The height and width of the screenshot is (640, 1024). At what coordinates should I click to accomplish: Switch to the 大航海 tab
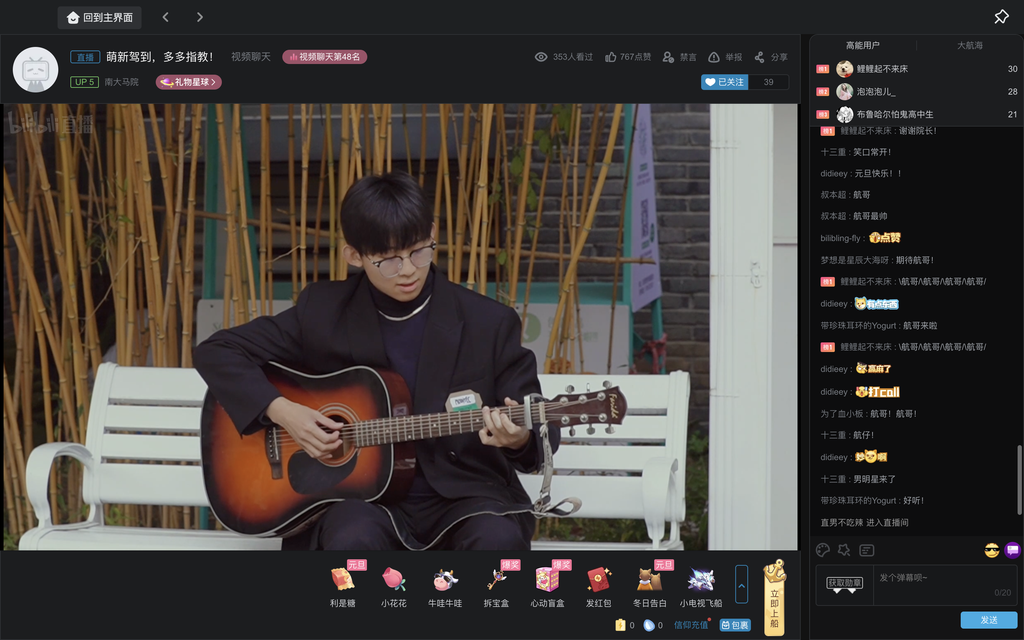coord(969,45)
